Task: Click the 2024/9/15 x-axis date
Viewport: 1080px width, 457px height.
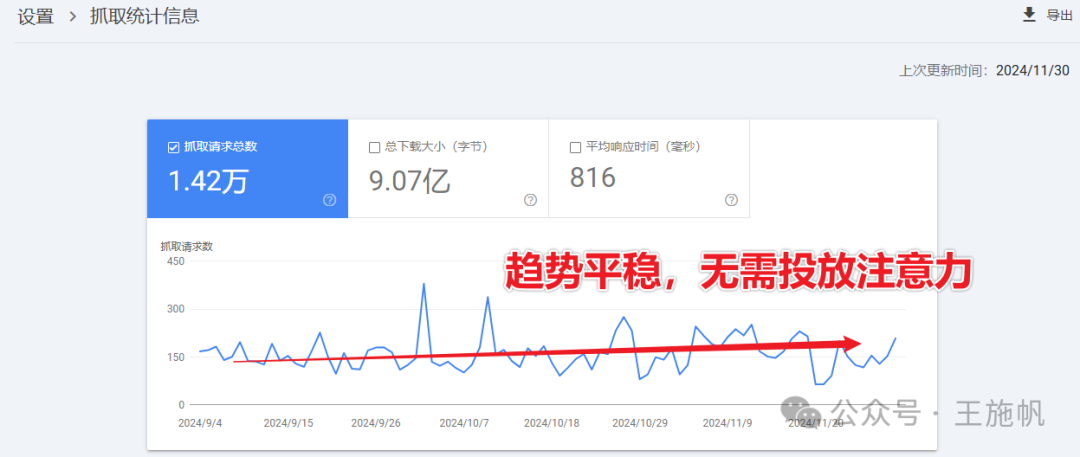Action: [x=289, y=423]
